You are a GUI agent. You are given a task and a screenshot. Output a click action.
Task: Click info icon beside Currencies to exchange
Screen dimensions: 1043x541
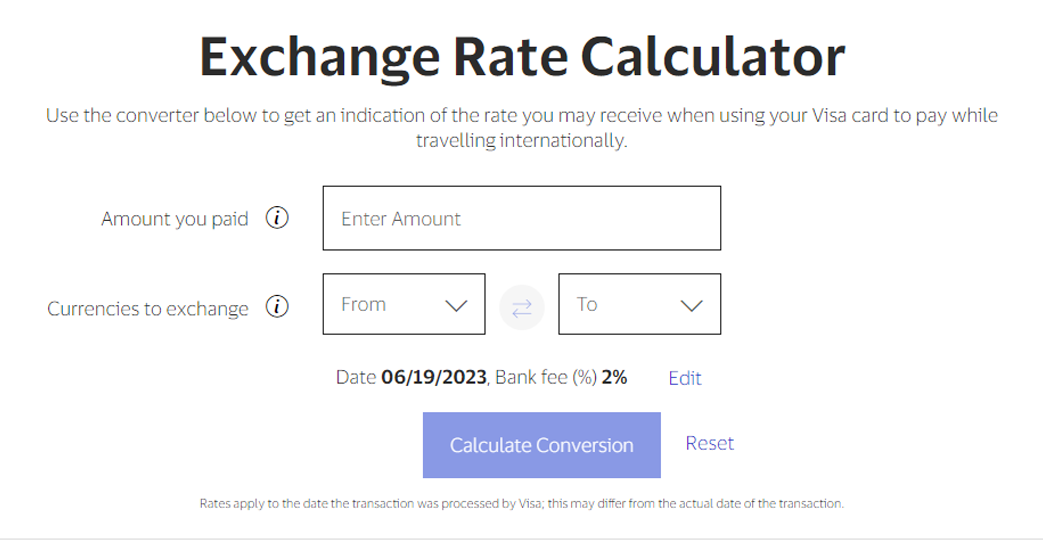(x=277, y=307)
